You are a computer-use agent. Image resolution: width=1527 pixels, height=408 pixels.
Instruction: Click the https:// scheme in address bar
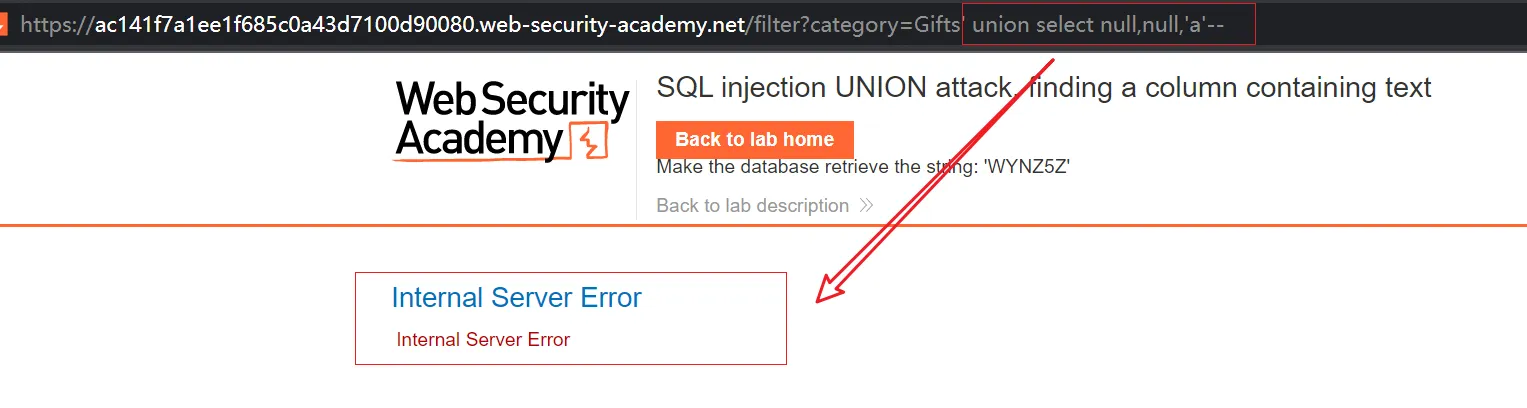coord(56,24)
